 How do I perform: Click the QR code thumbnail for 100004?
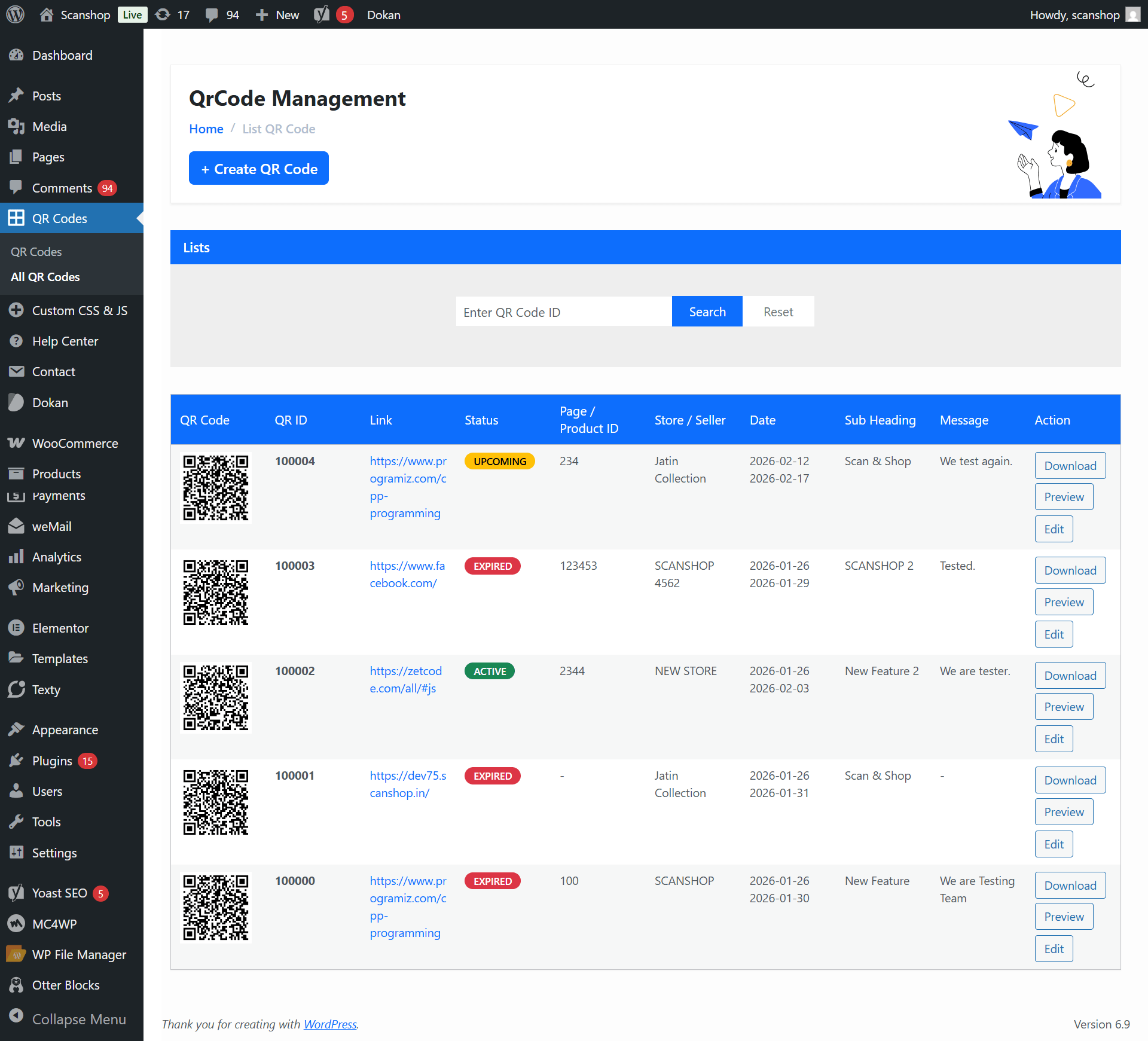click(x=215, y=488)
